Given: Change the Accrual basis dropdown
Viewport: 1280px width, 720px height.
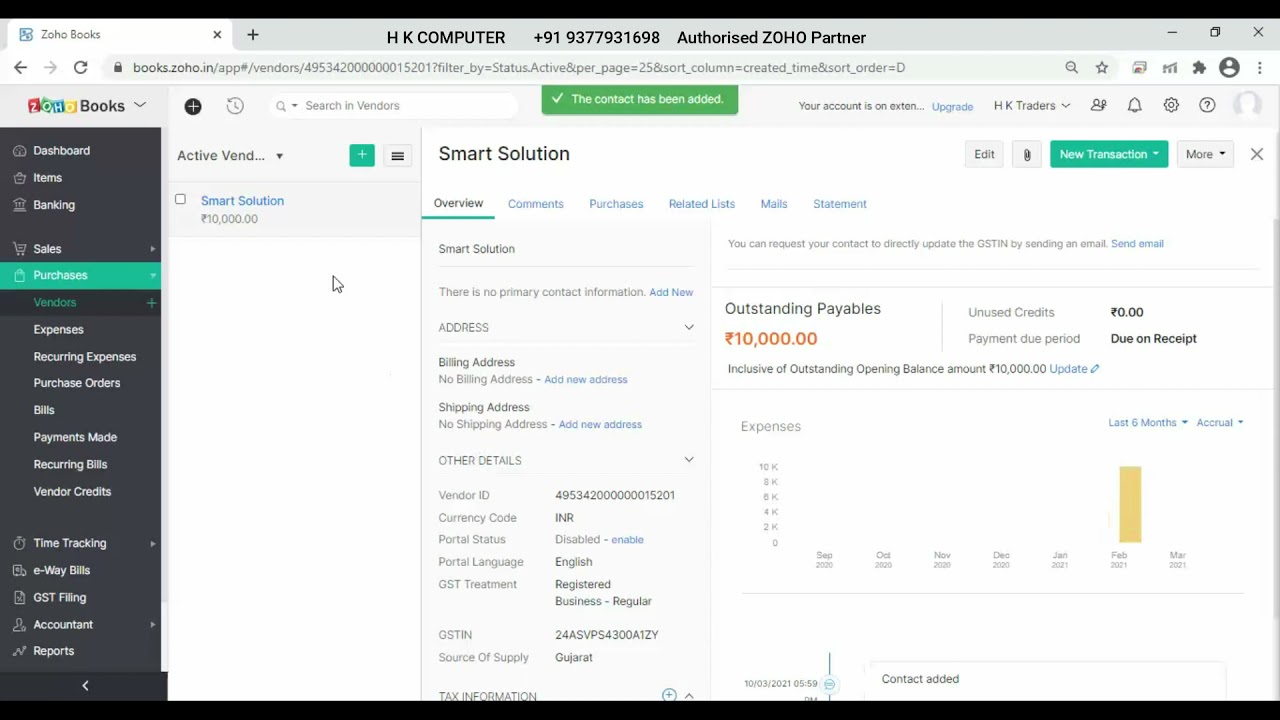Looking at the screenshot, I should (x=1220, y=423).
